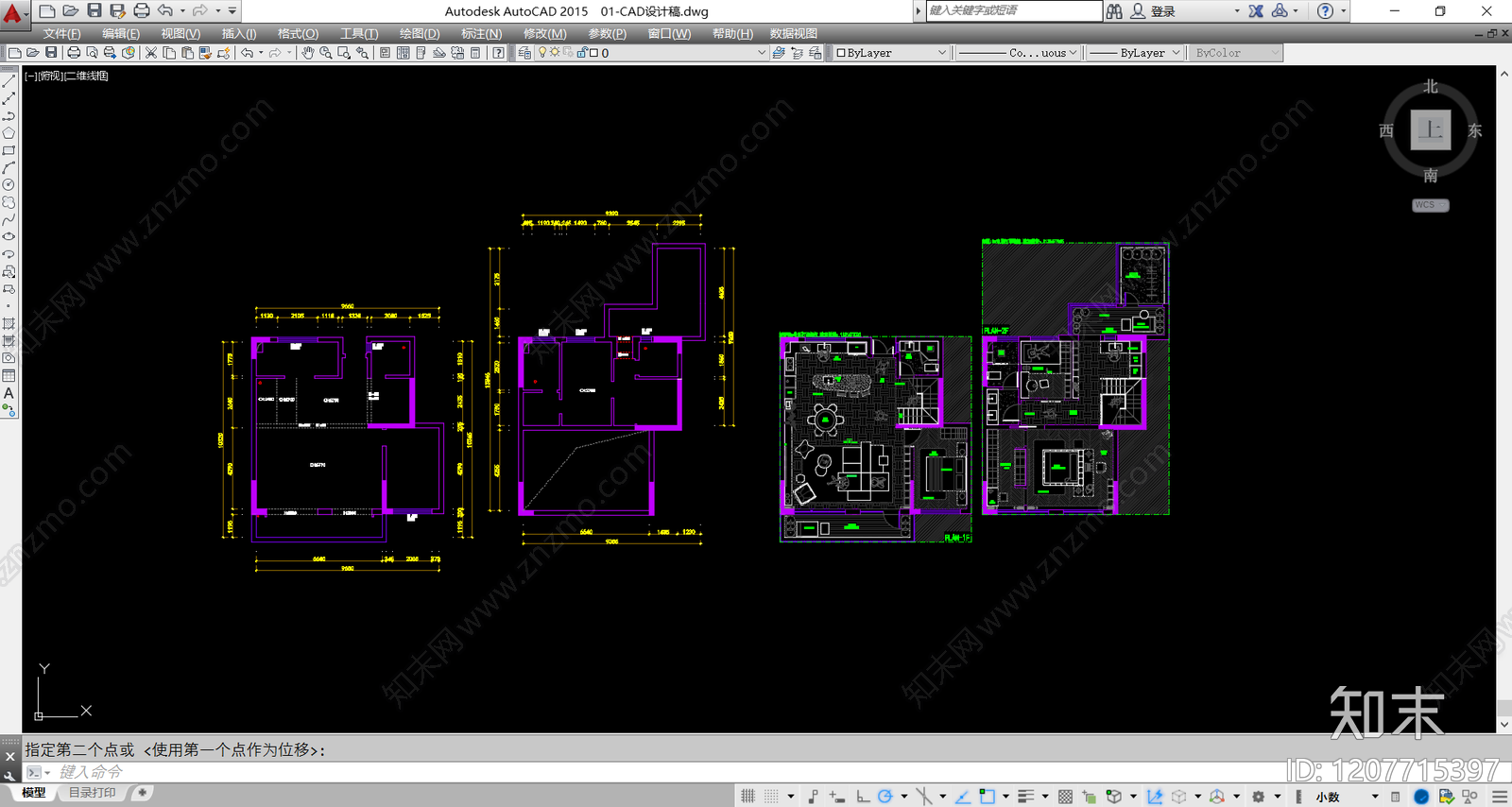Switch to the 目录打印 layout tab
This screenshot has width=1512, height=807.
pos(92,793)
